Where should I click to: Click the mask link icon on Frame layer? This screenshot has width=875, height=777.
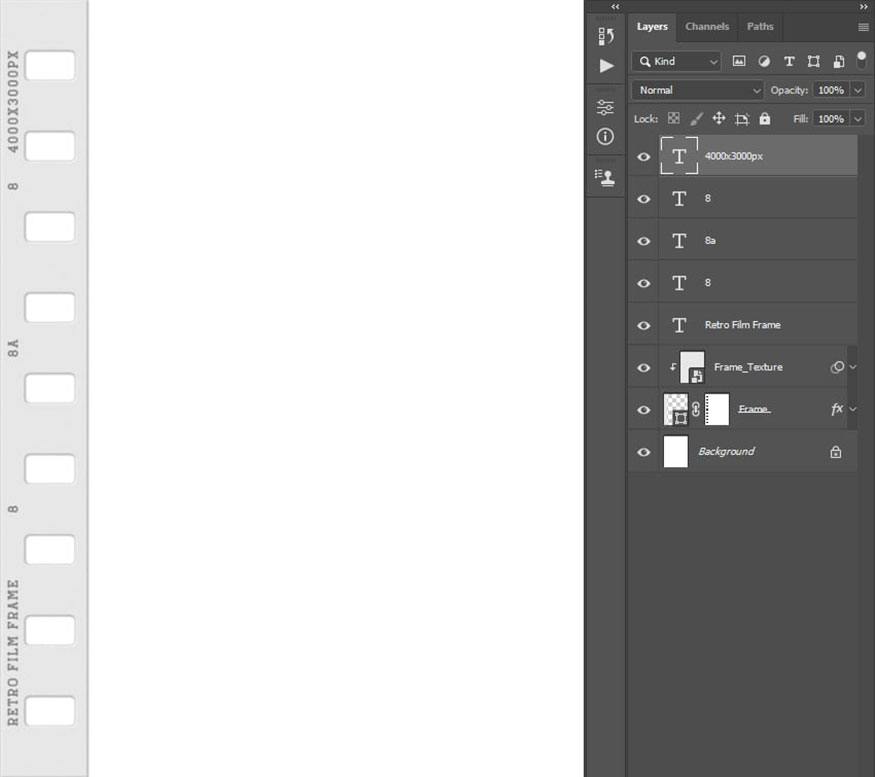click(x=696, y=409)
